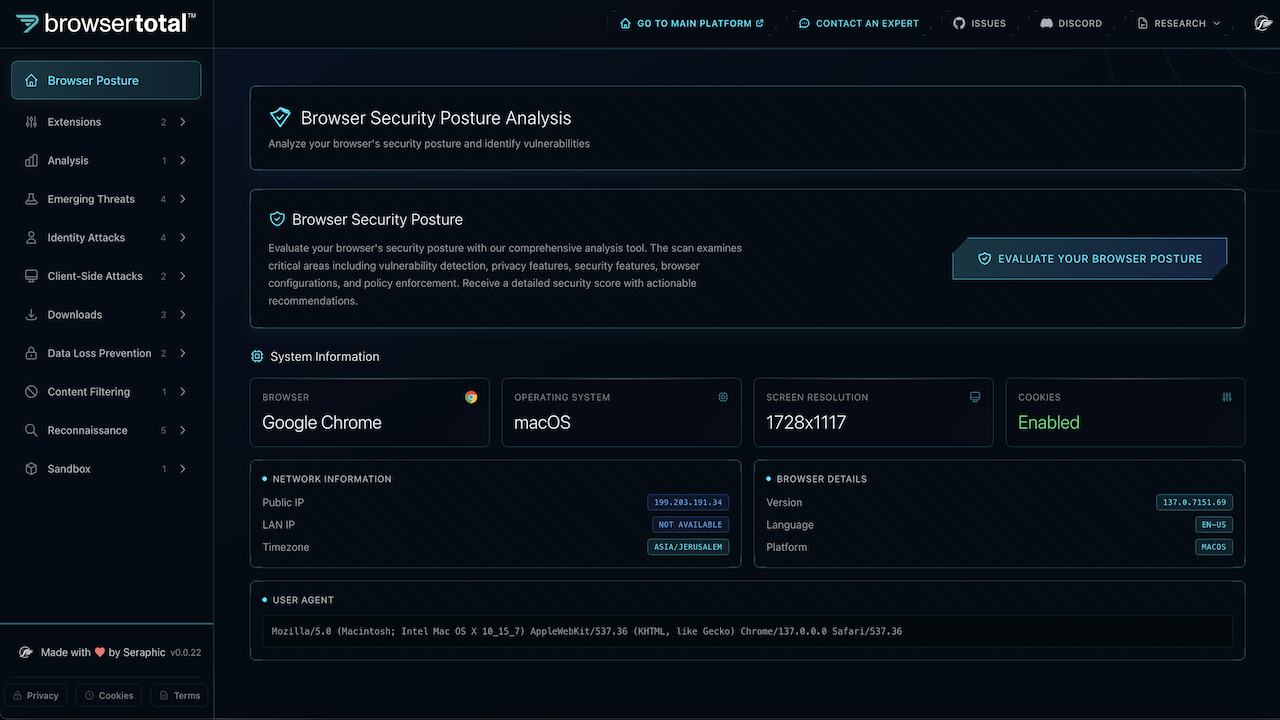Viewport: 1280px width, 720px height.
Task: Open the Reconnaissance menu item
Action: point(106,431)
